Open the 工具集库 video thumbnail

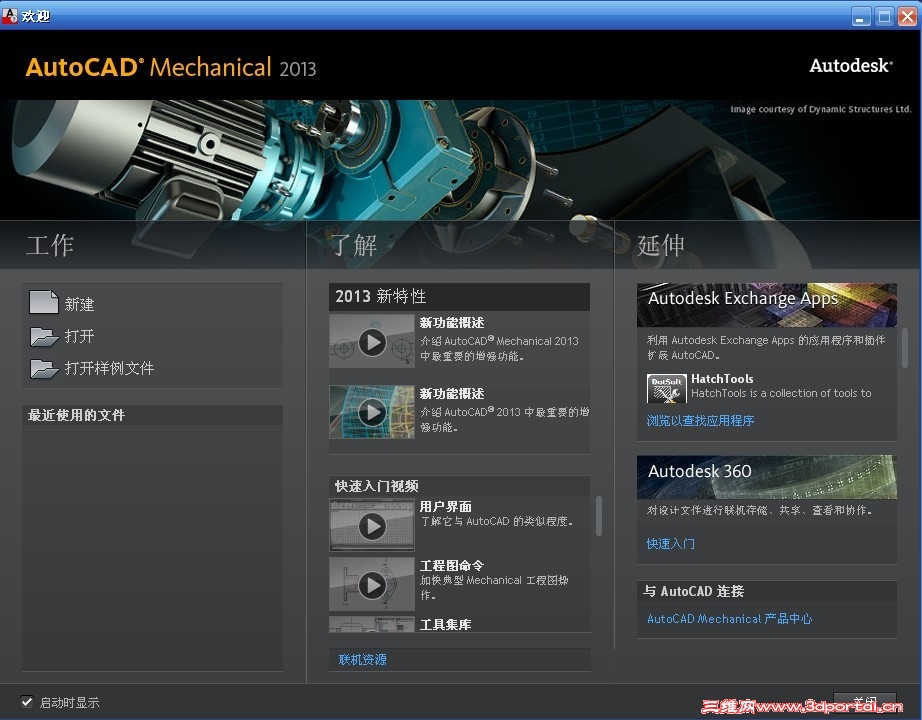[372, 625]
